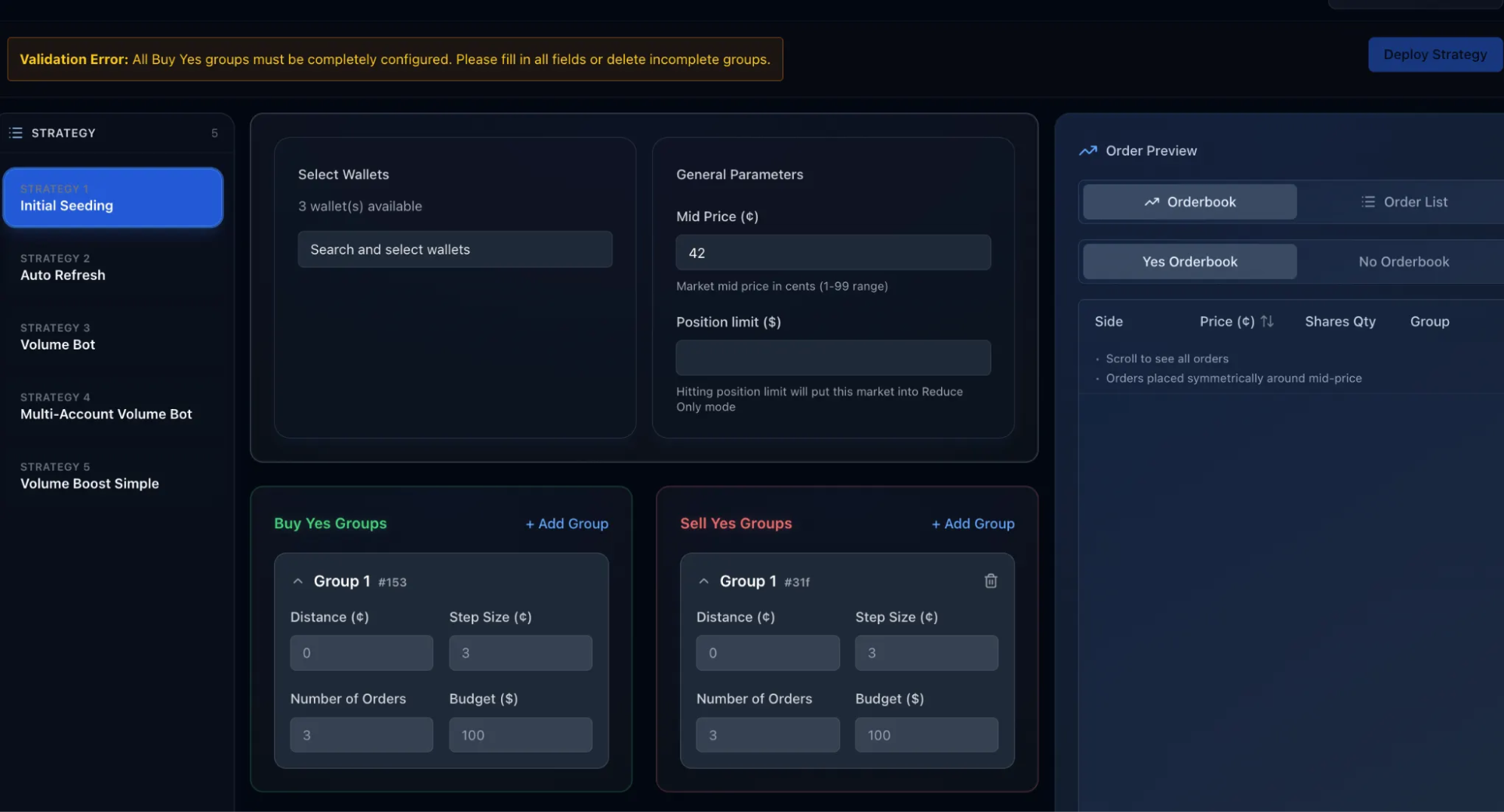Show the Yes Orderbook
Viewport: 1504px width, 812px height.
pos(1189,262)
